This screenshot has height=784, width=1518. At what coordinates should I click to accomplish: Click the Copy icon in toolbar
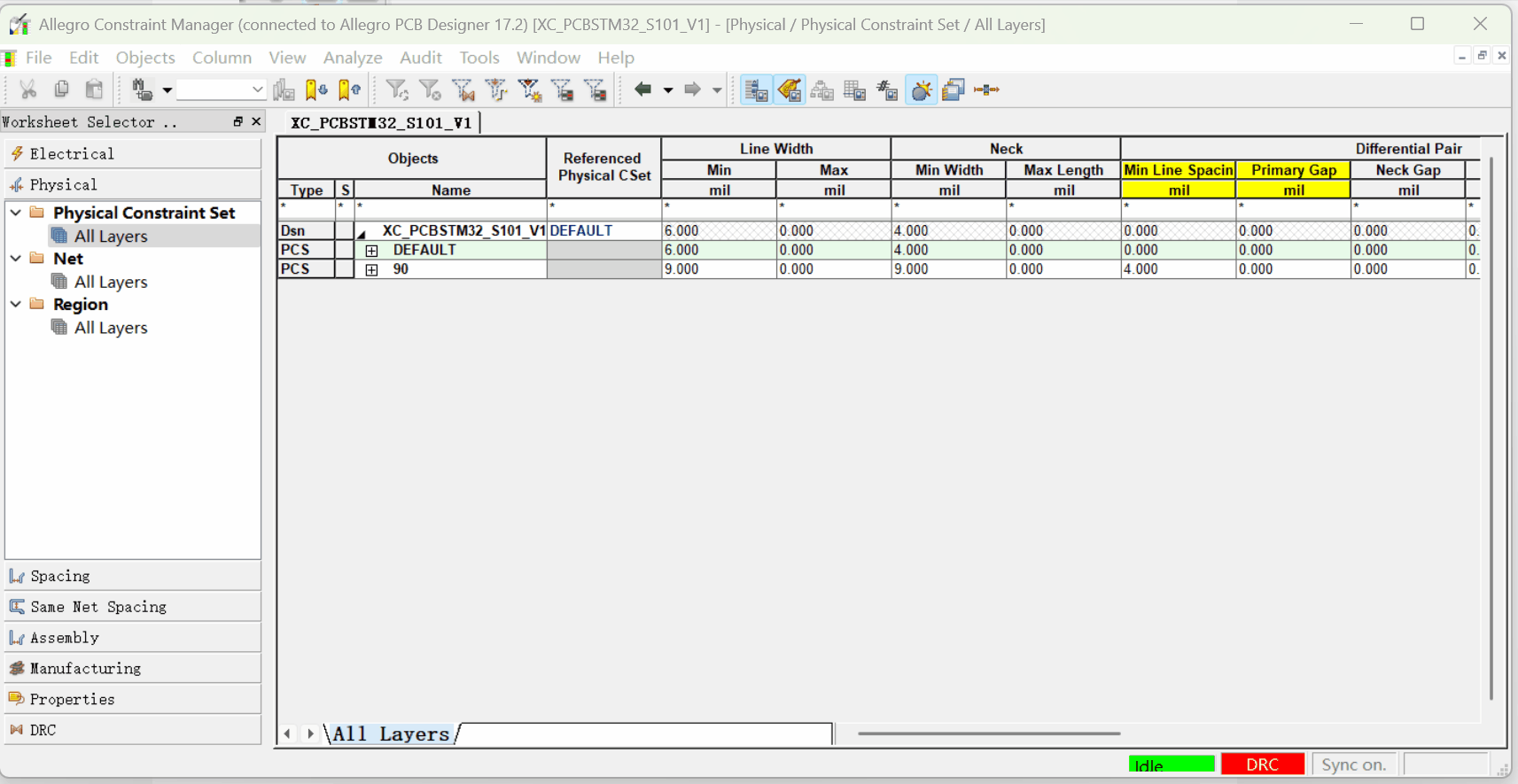[x=61, y=89]
